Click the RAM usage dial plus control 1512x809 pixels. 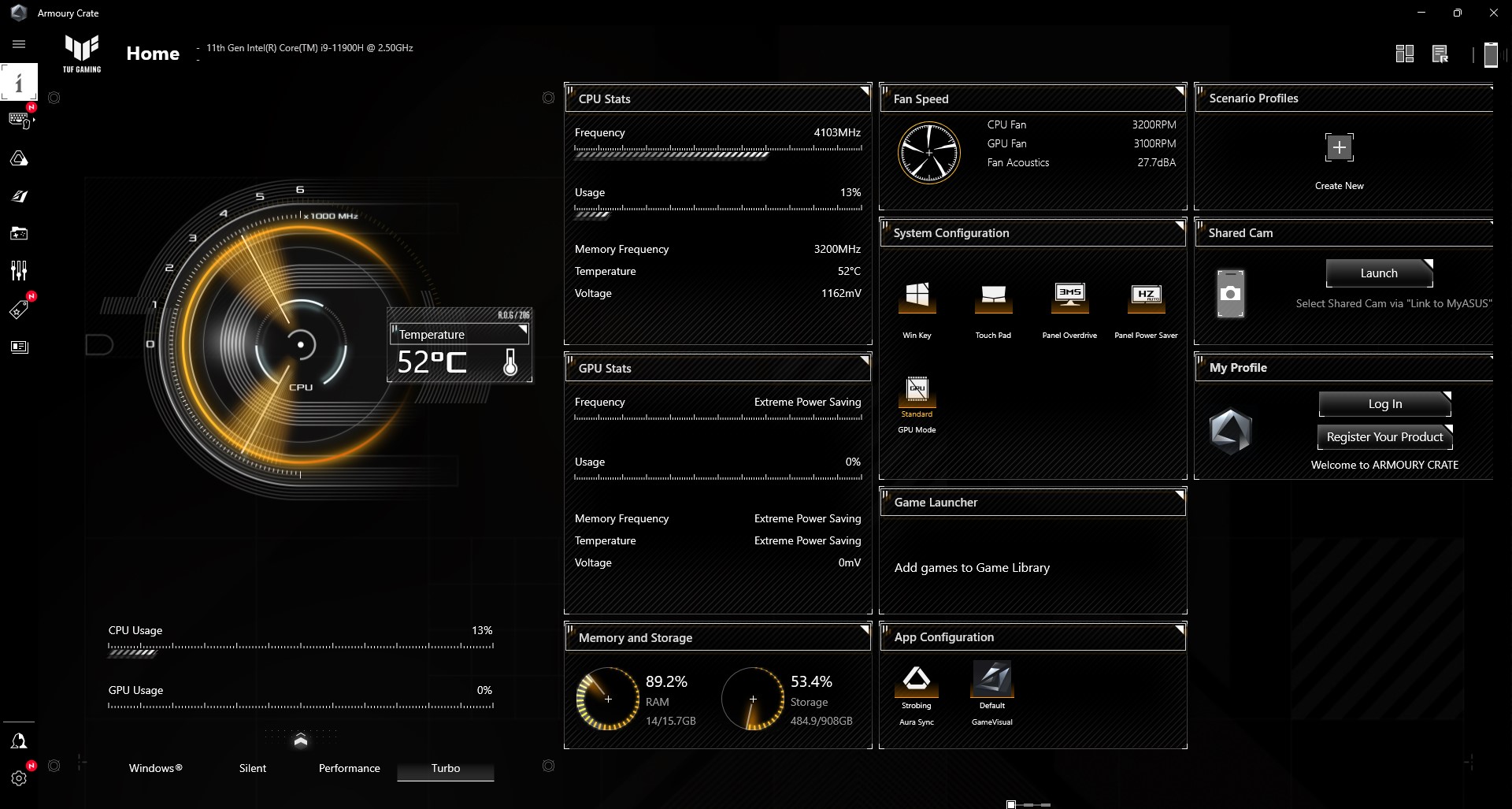[608, 699]
